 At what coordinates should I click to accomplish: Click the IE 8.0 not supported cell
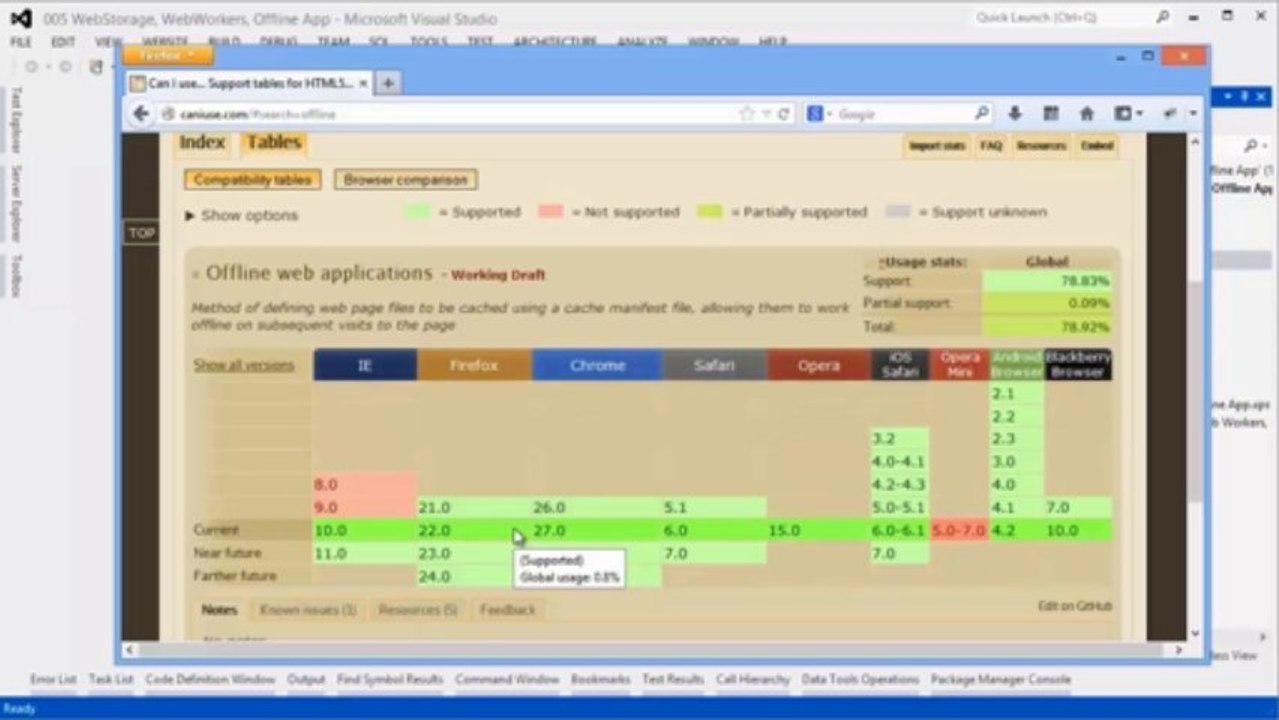[364, 484]
